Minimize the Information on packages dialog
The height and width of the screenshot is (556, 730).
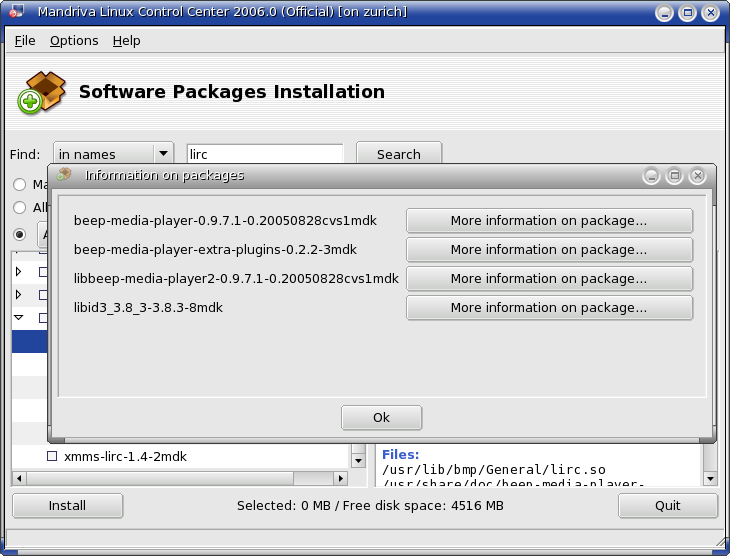(651, 176)
